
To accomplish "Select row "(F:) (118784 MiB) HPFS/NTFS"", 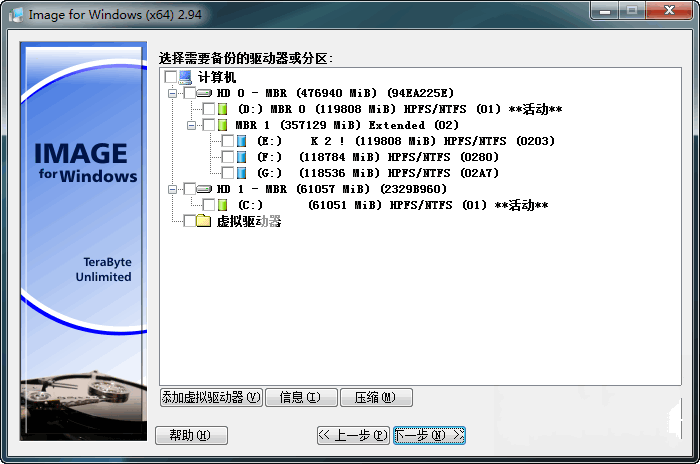I will point(378,157).
